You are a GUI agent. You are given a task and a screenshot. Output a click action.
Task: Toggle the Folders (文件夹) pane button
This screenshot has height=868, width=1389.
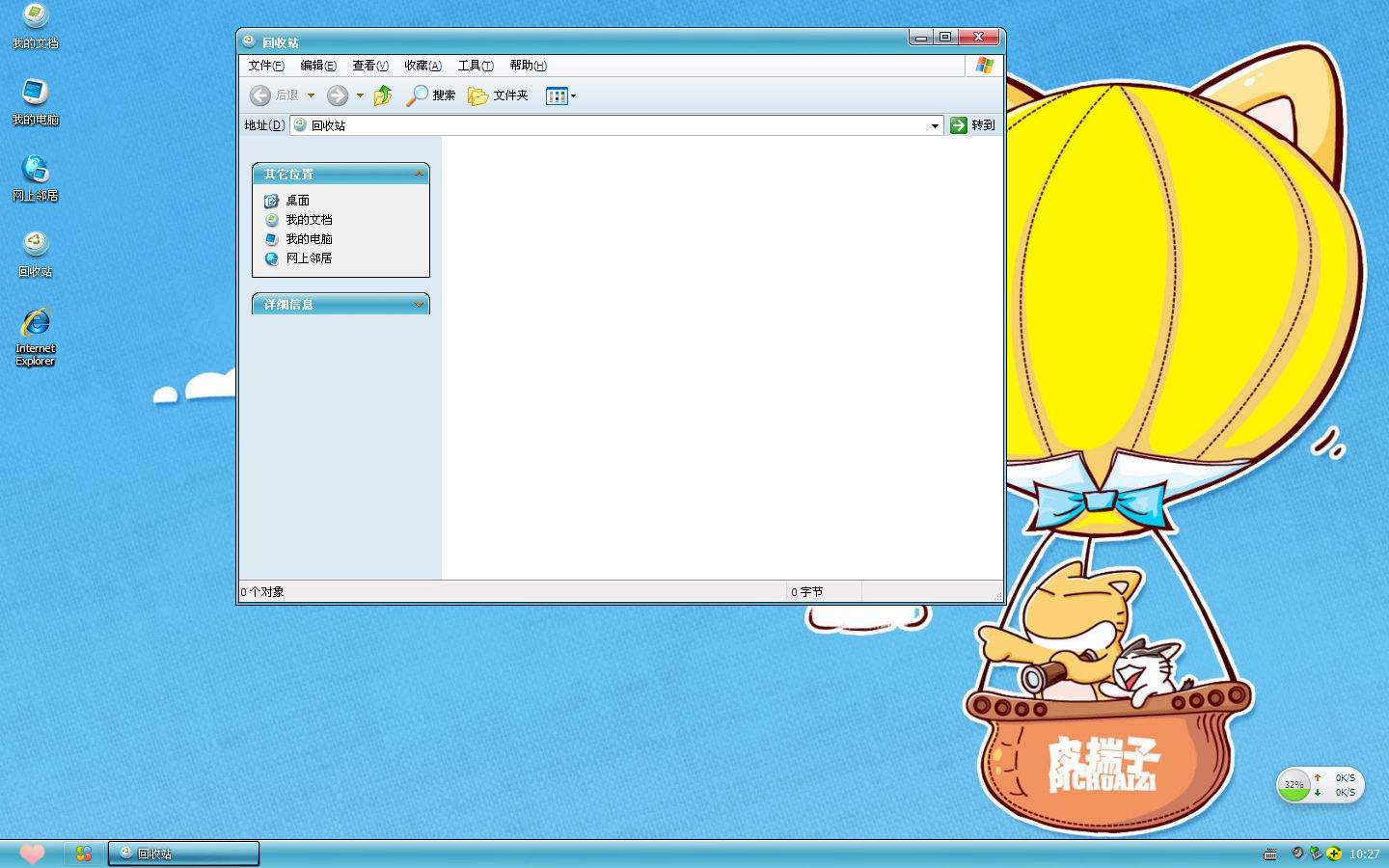coord(498,95)
